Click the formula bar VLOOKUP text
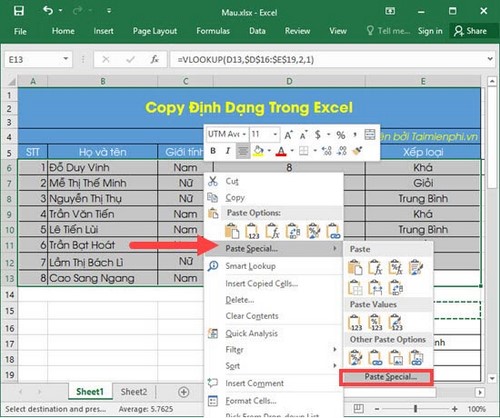Image resolution: width=500 pixels, height=418 pixels. [246, 60]
